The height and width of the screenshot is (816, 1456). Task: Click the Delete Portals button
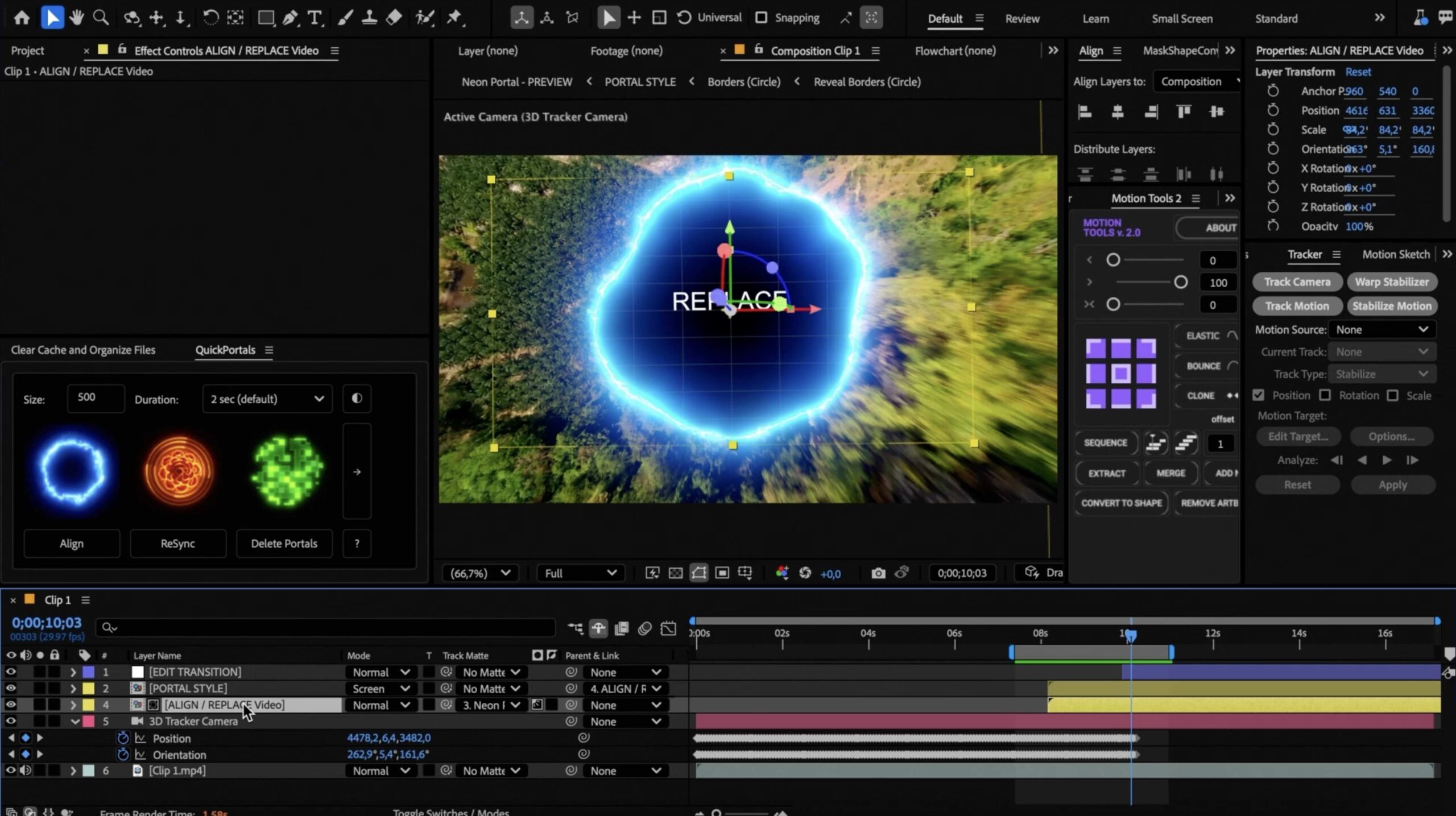click(284, 543)
